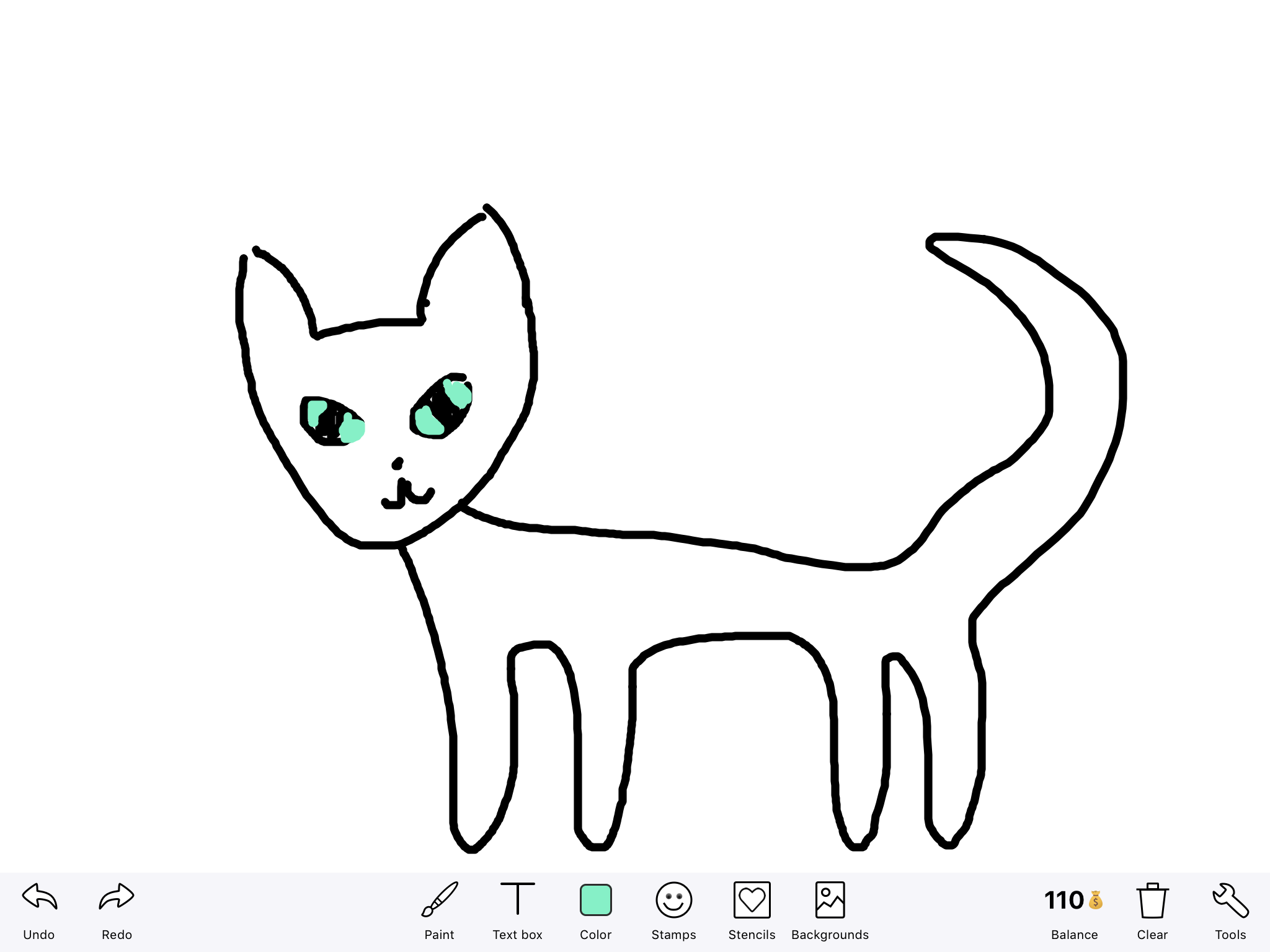Screen dimensions: 1270x952
Task: Click the Undo arrow icon
Action: coord(40,897)
